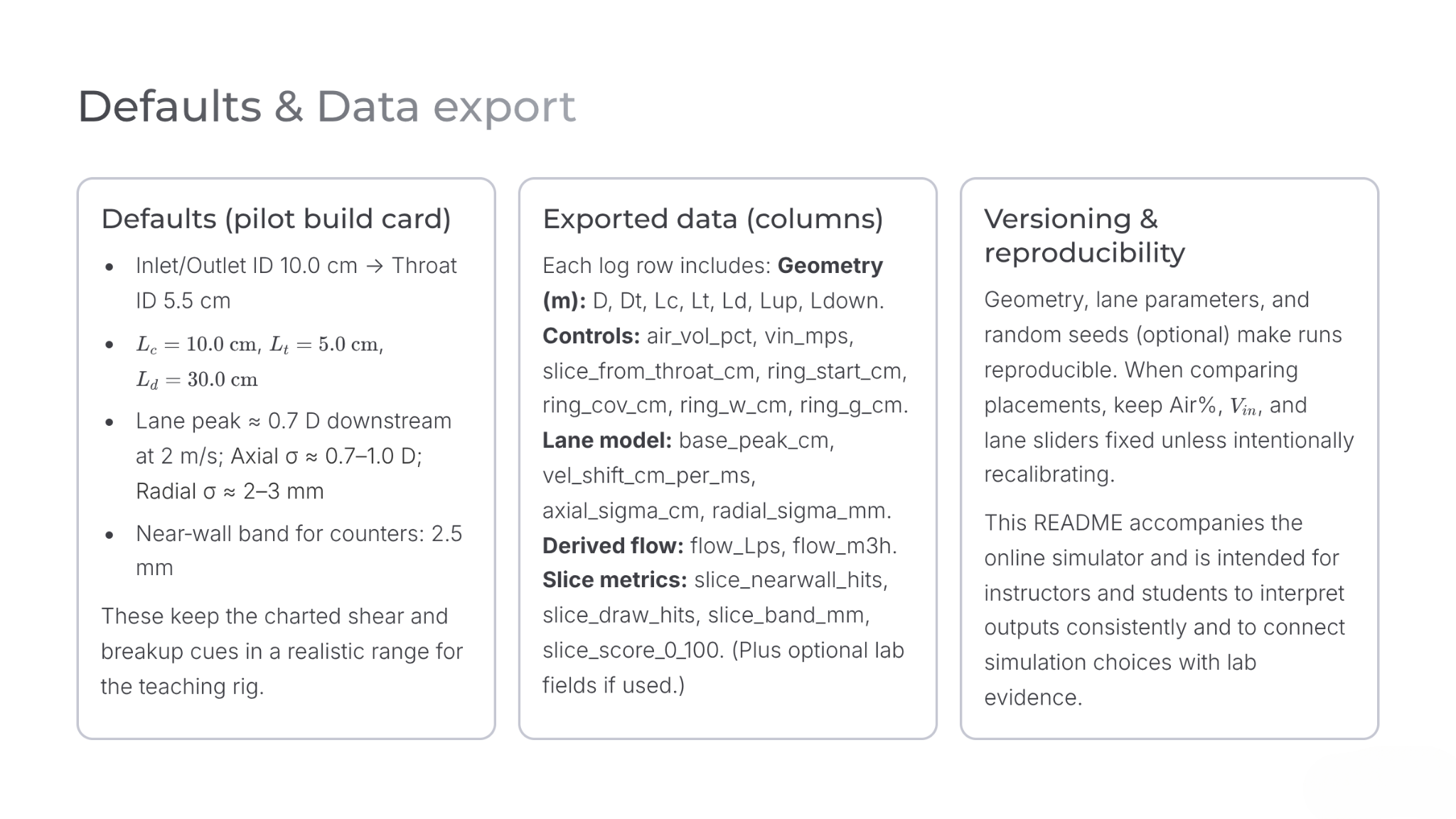Click the "slice_from_throat_cm" column name

pyautogui.click(x=648, y=371)
